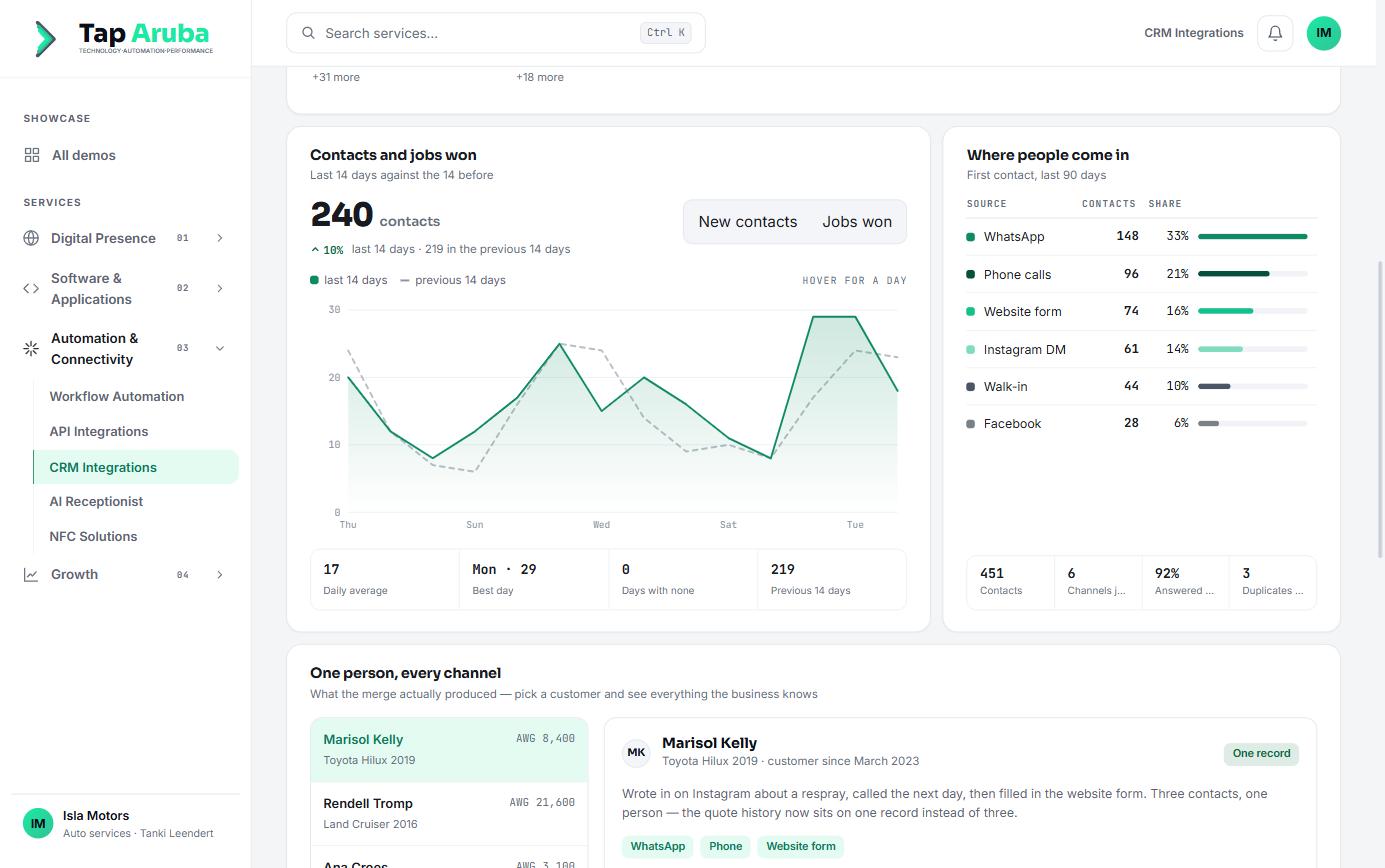Click the All demos grid icon

pyautogui.click(x=32, y=155)
